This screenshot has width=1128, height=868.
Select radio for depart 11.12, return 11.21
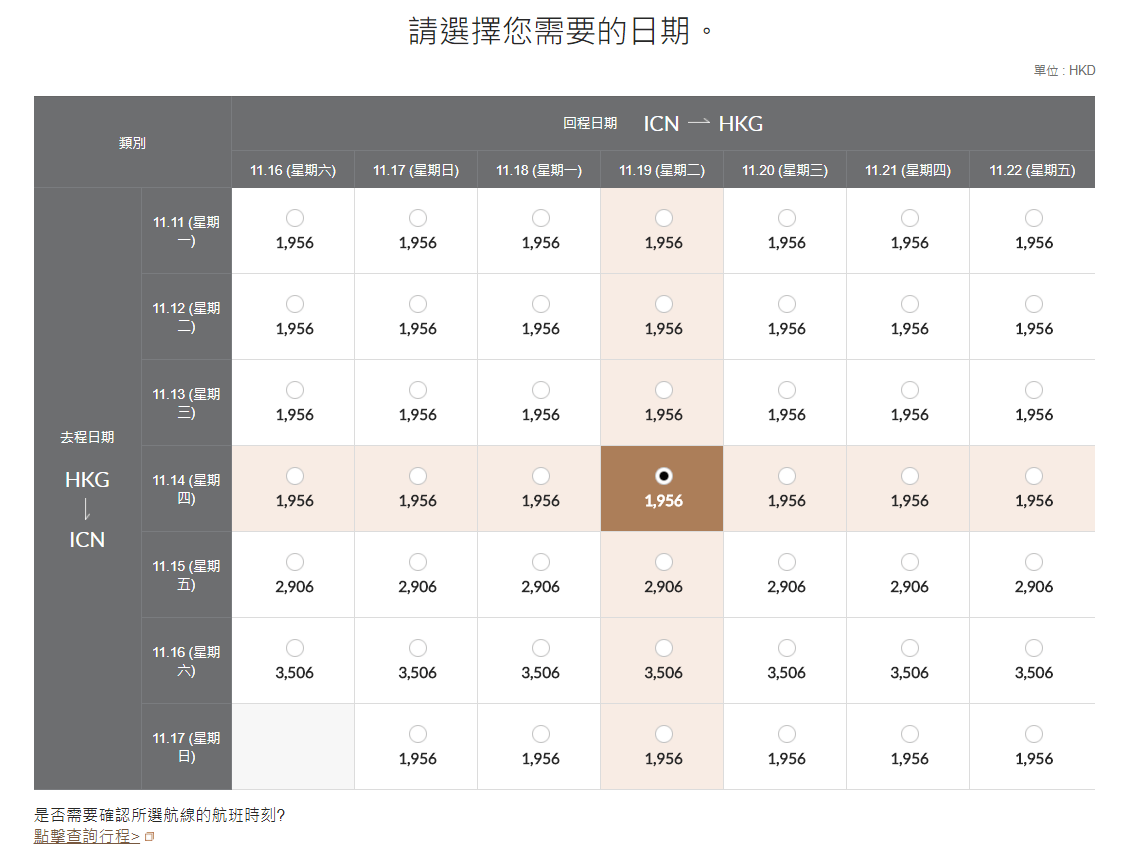pyautogui.click(x=910, y=304)
